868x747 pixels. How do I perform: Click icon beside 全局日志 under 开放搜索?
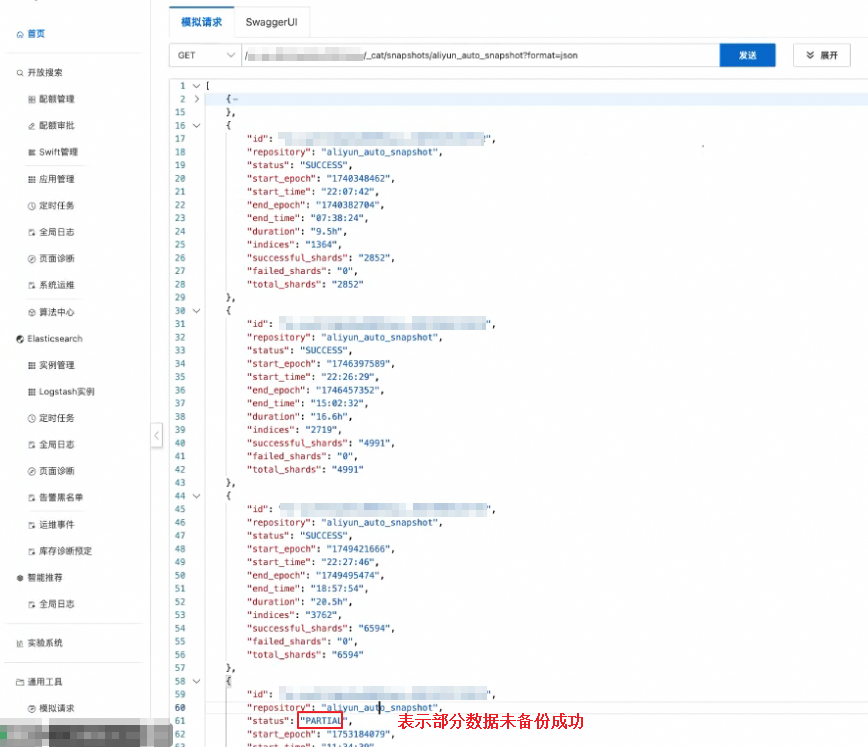tap(32, 233)
